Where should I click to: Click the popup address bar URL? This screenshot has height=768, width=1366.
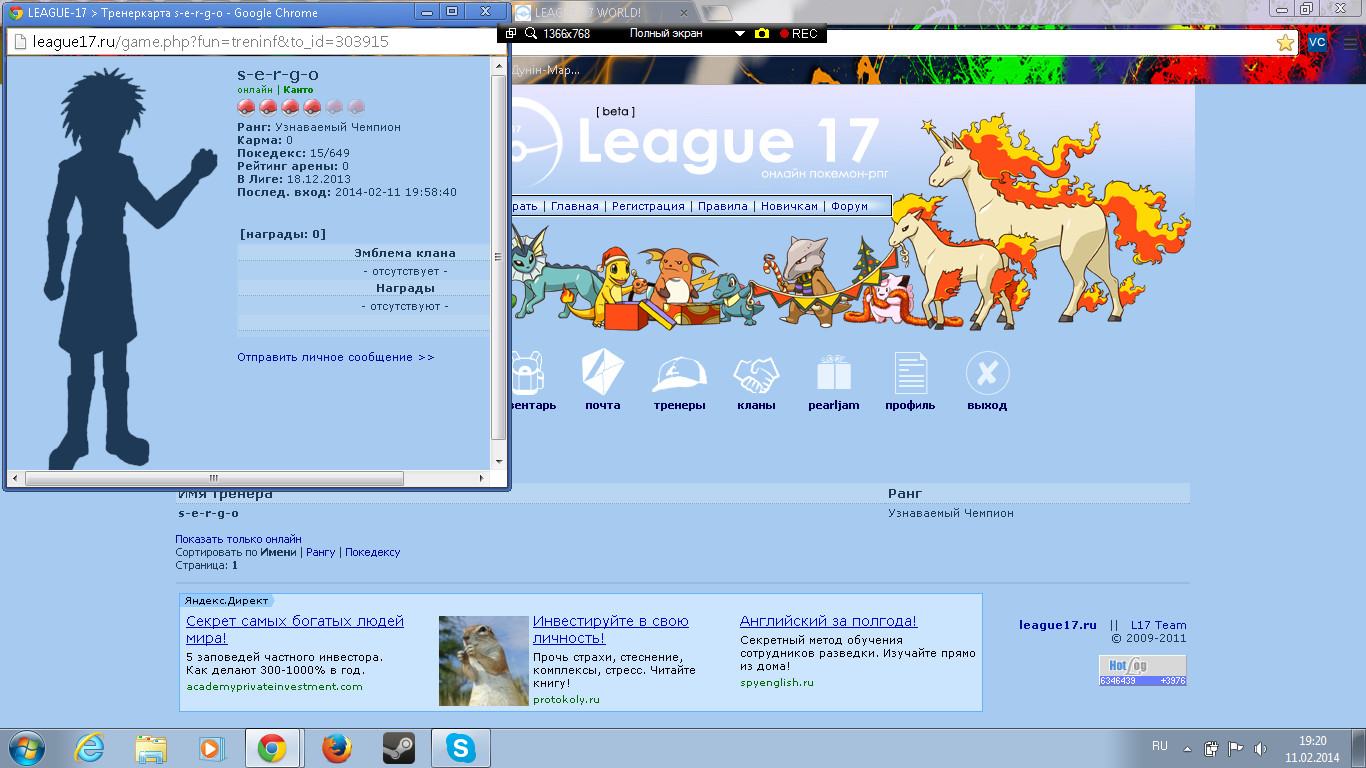click(210, 42)
